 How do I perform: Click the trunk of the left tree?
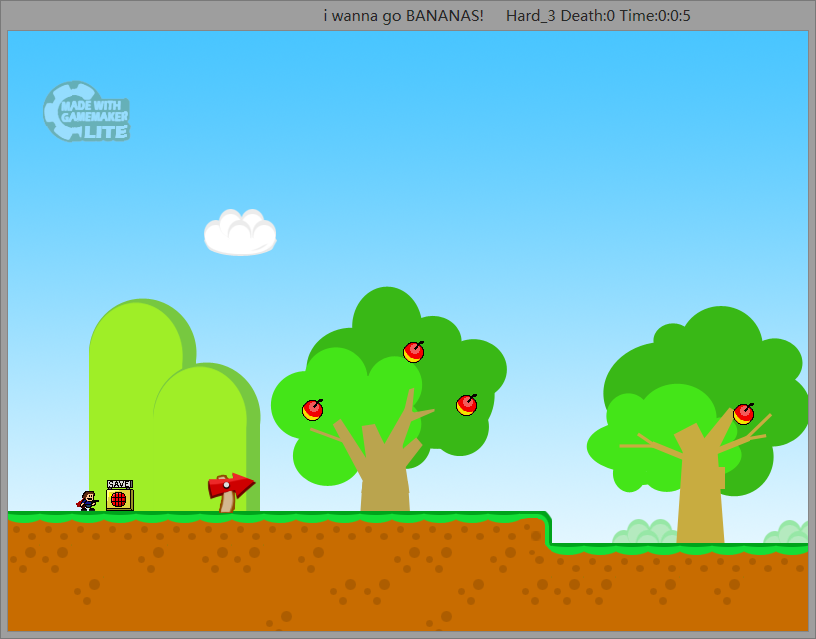click(385, 480)
